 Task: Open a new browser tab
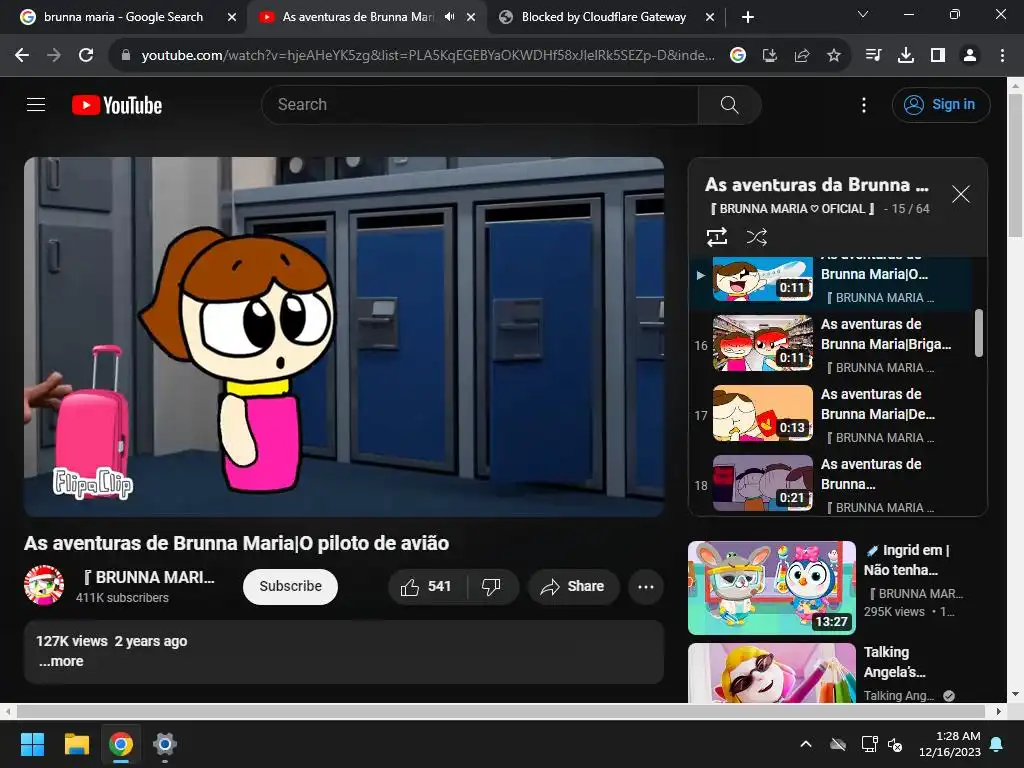click(748, 17)
